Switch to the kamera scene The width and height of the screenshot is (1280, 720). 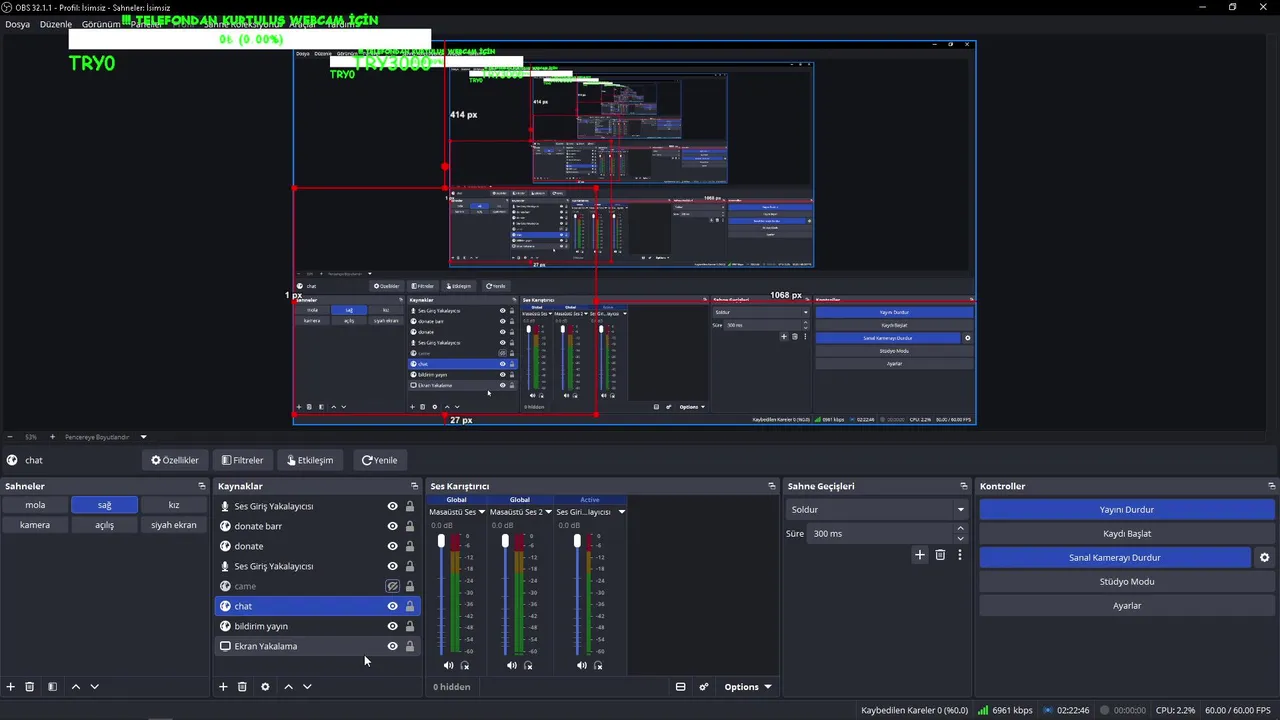[35, 525]
